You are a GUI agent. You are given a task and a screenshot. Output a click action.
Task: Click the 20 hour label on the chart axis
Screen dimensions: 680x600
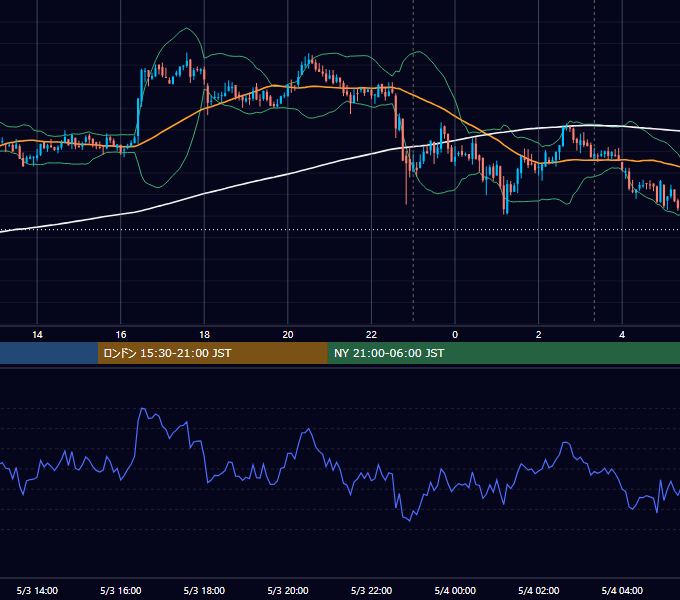pyautogui.click(x=288, y=335)
